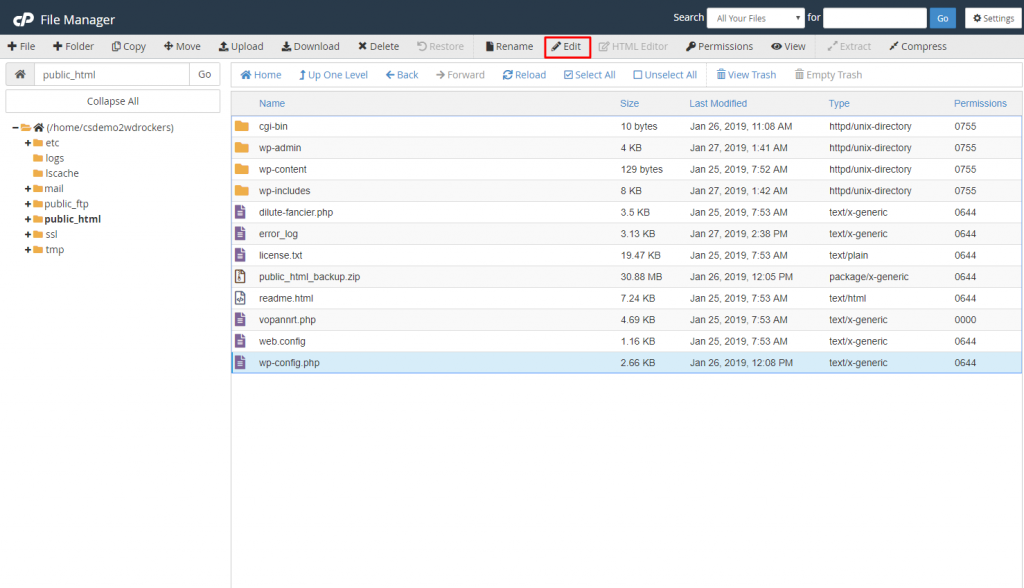Click the search text input field

(x=874, y=18)
